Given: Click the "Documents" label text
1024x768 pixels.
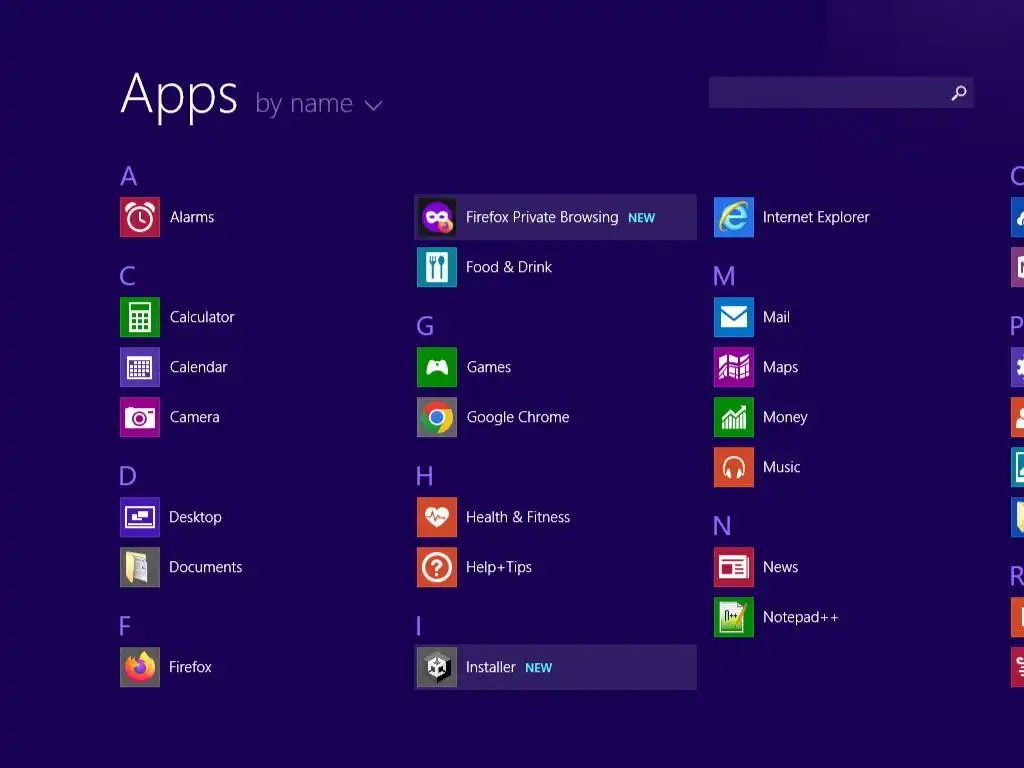Looking at the screenshot, I should (x=206, y=567).
